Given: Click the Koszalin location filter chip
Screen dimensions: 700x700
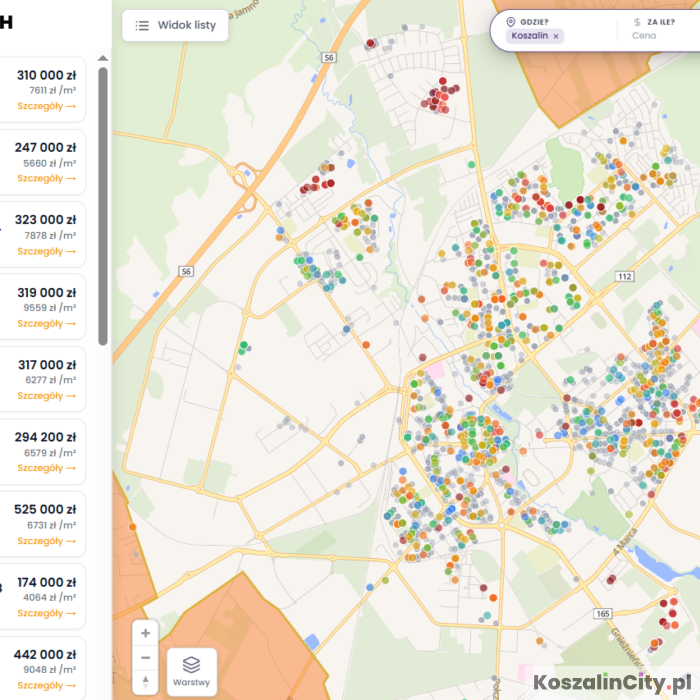Looking at the screenshot, I should [530, 36].
